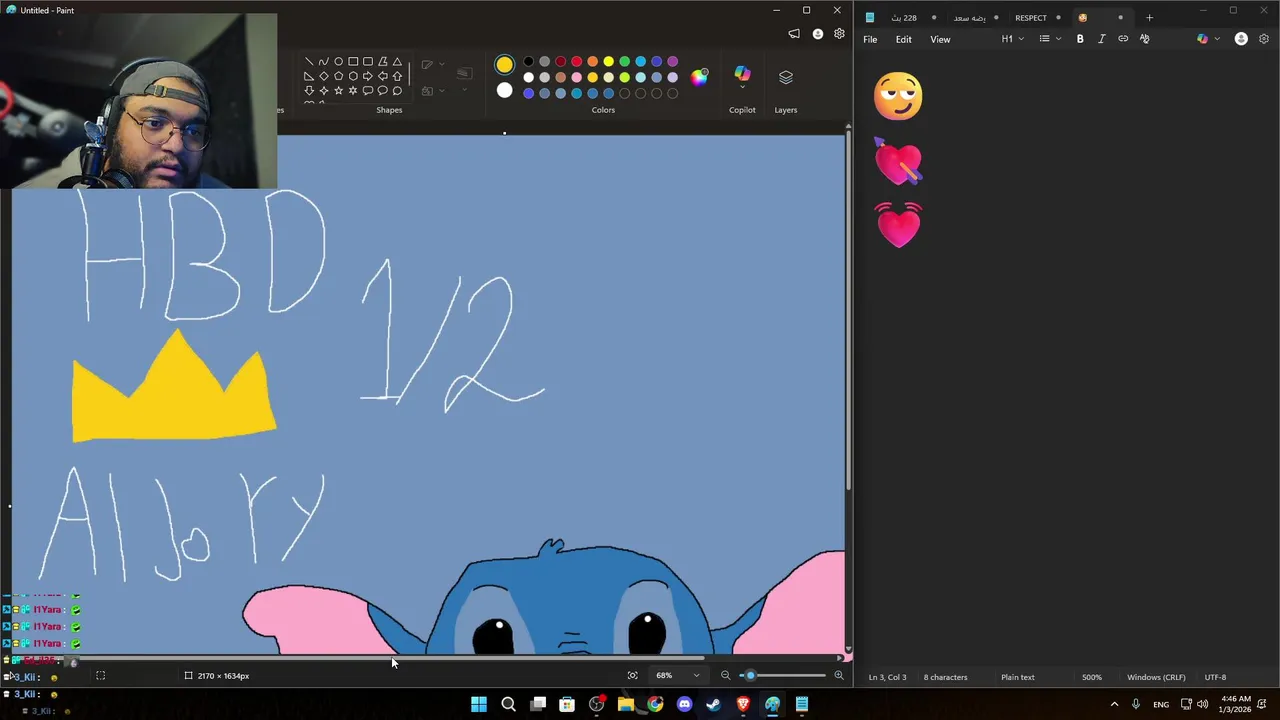This screenshot has width=1280, height=720.
Task: Switch to the RESPECT tab in Notepad
Action: click(x=1031, y=17)
